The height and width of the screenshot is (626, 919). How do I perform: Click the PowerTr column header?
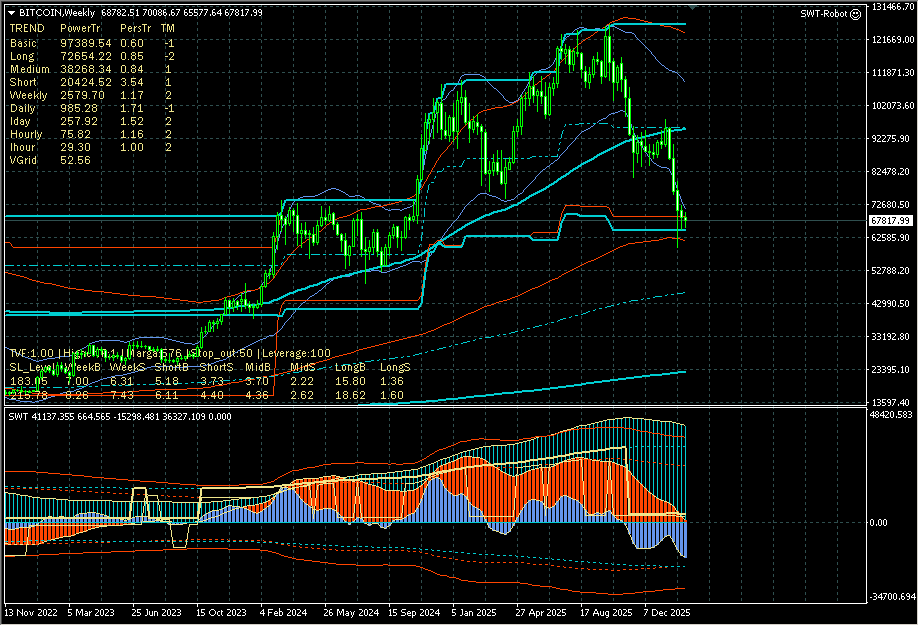click(80, 28)
